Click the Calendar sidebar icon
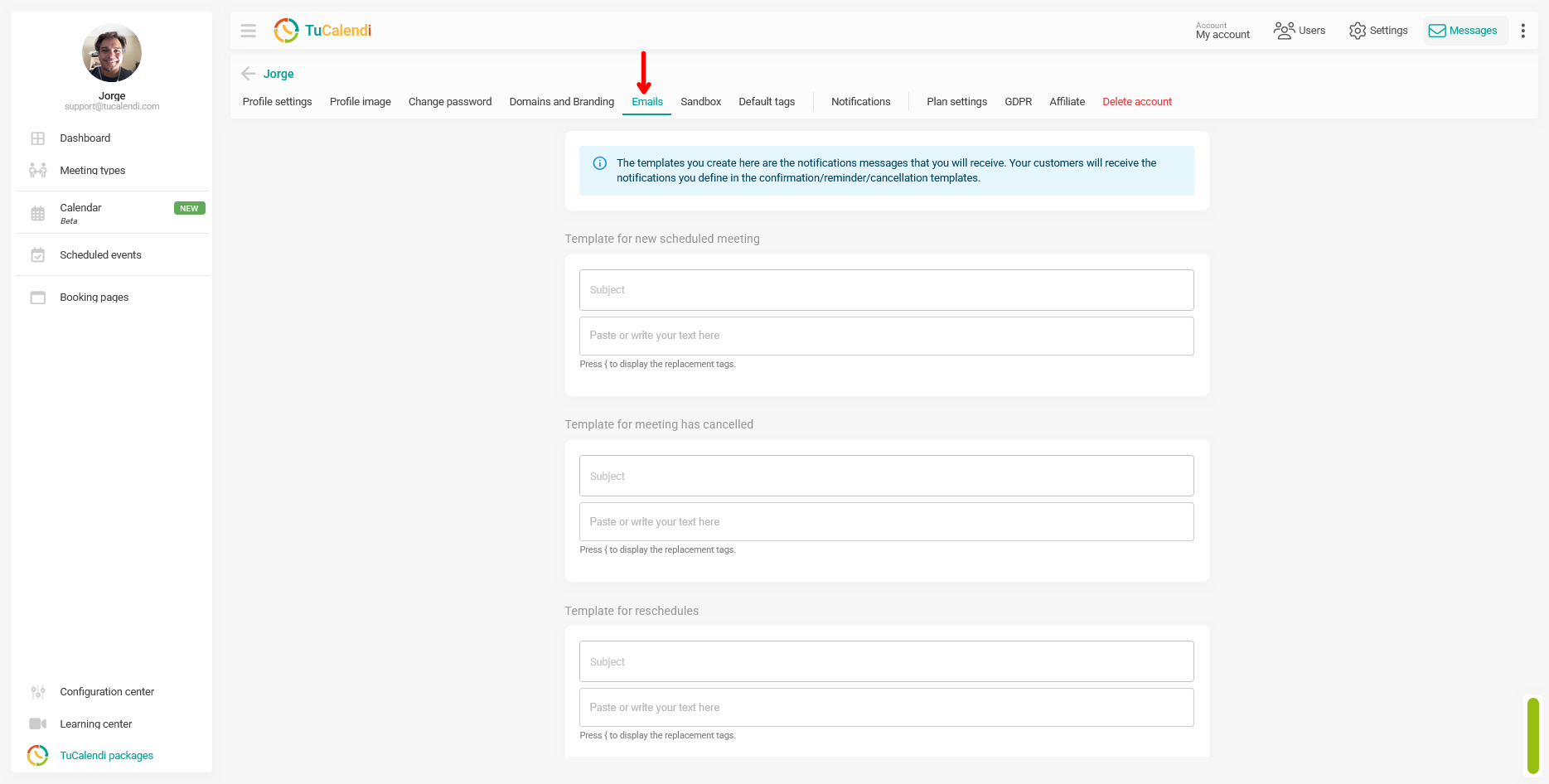 38,213
